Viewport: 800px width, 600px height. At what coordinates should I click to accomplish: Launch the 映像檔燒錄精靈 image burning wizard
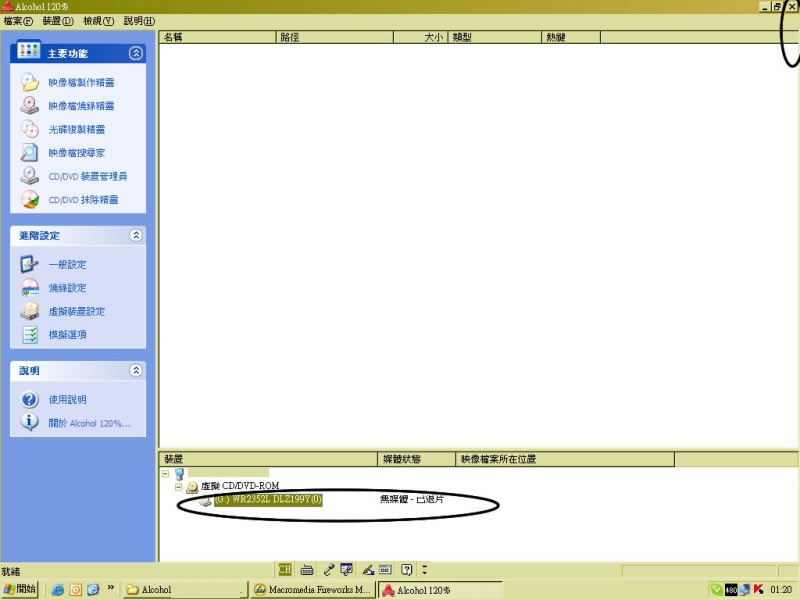pyautogui.click(x=81, y=106)
